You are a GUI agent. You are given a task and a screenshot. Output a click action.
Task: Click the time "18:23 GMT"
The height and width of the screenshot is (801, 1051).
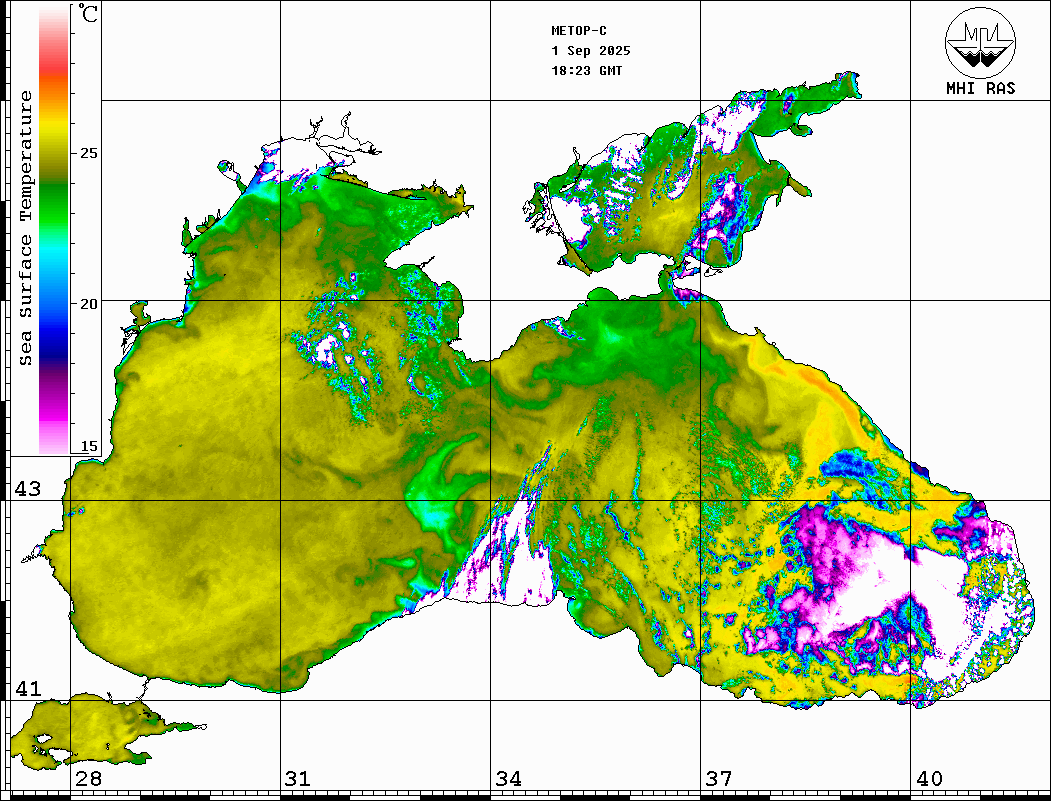pos(586,70)
